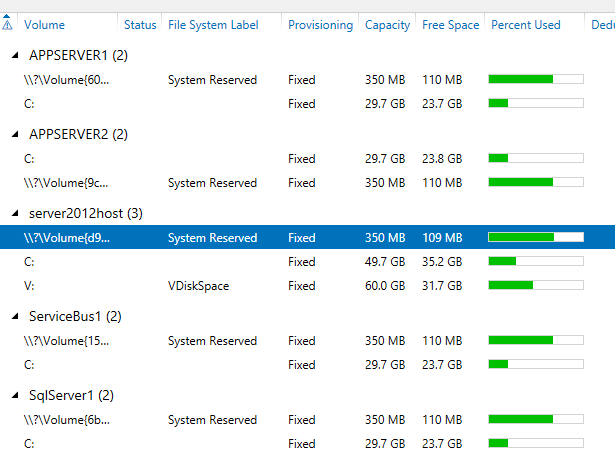The image size is (615, 463).
Task: Select the server2012host (3) group header
Action: (86, 213)
